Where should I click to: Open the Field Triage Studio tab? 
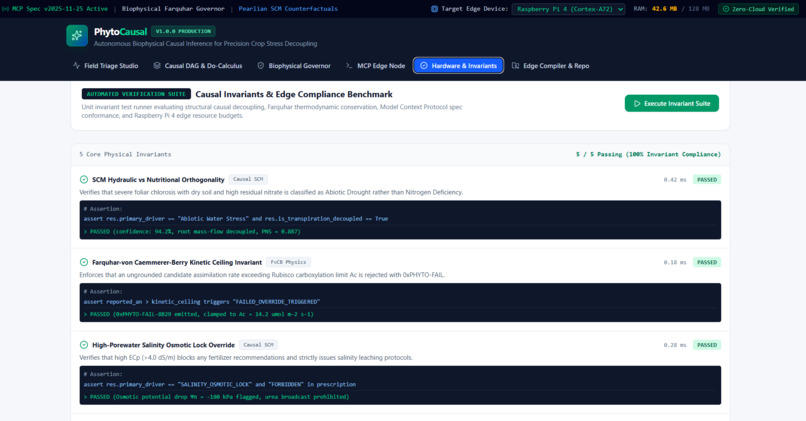tap(105, 66)
